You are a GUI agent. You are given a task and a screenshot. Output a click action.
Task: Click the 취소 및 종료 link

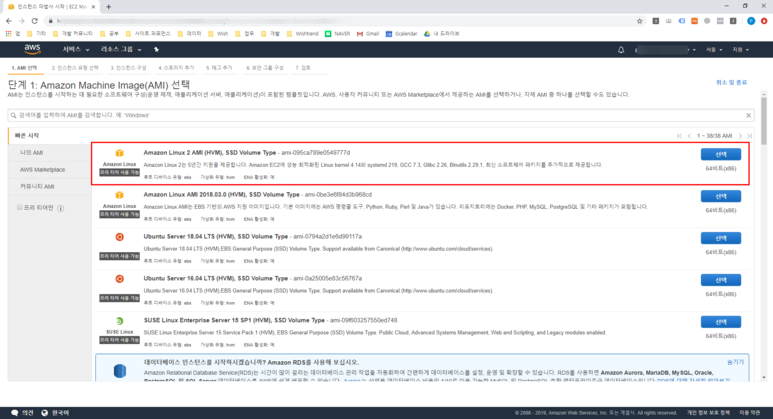click(731, 82)
